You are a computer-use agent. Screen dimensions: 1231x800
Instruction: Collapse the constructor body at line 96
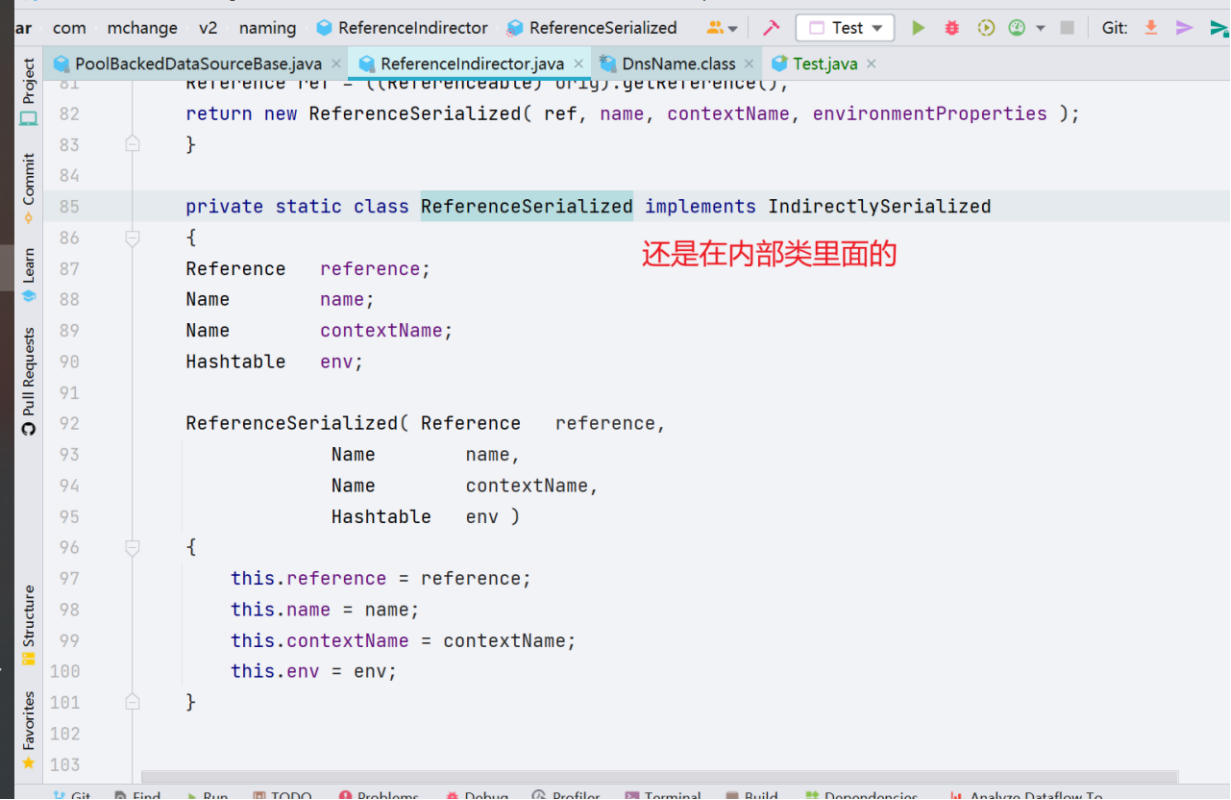pyautogui.click(x=132, y=548)
